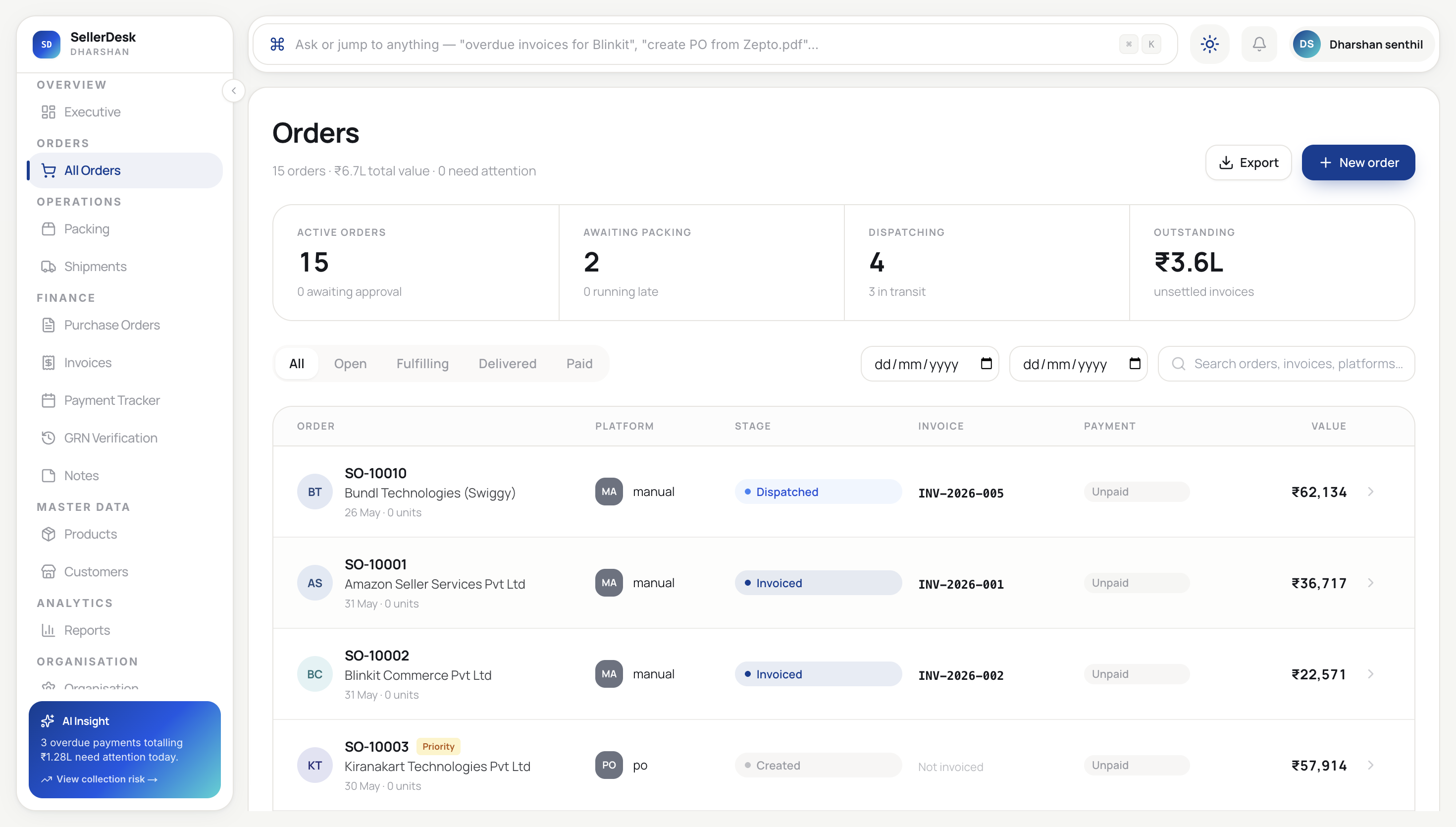Click the Executive dashboard grid icon
Image resolution: width=1456 pixels, height=827 pixels.
click(x=49, y=112)
